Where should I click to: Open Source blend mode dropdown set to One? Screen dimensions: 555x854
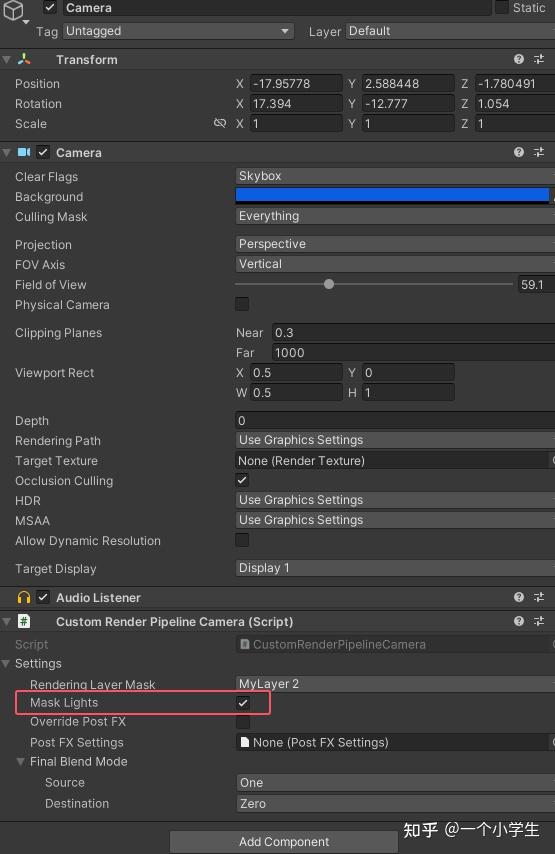(x=395, y=783)
